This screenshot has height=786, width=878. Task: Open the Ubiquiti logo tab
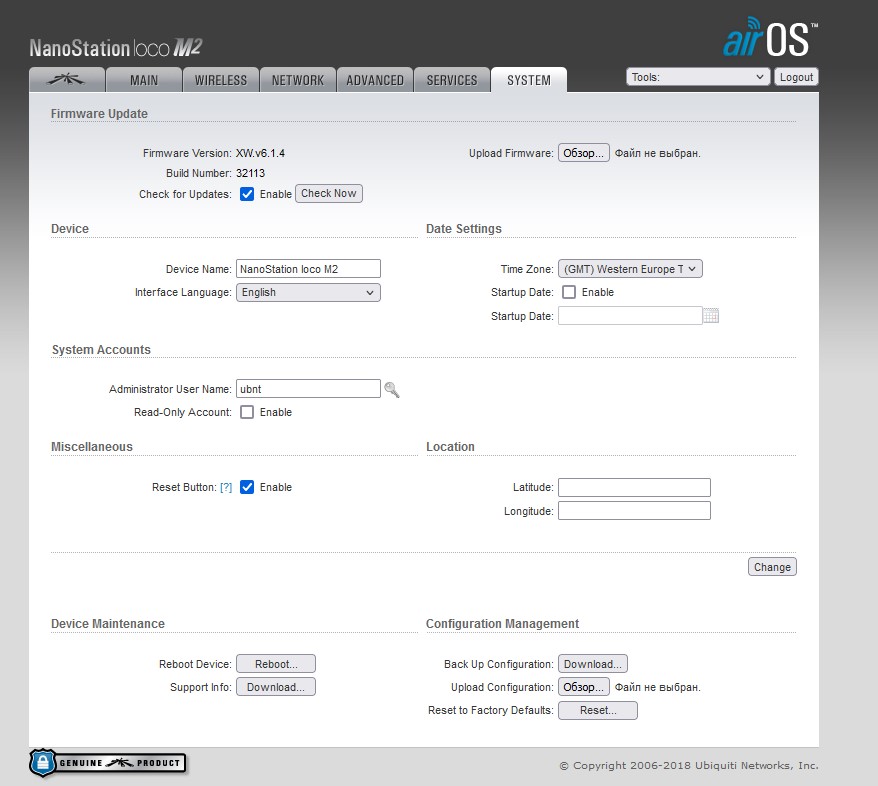(x=67, y=79)
